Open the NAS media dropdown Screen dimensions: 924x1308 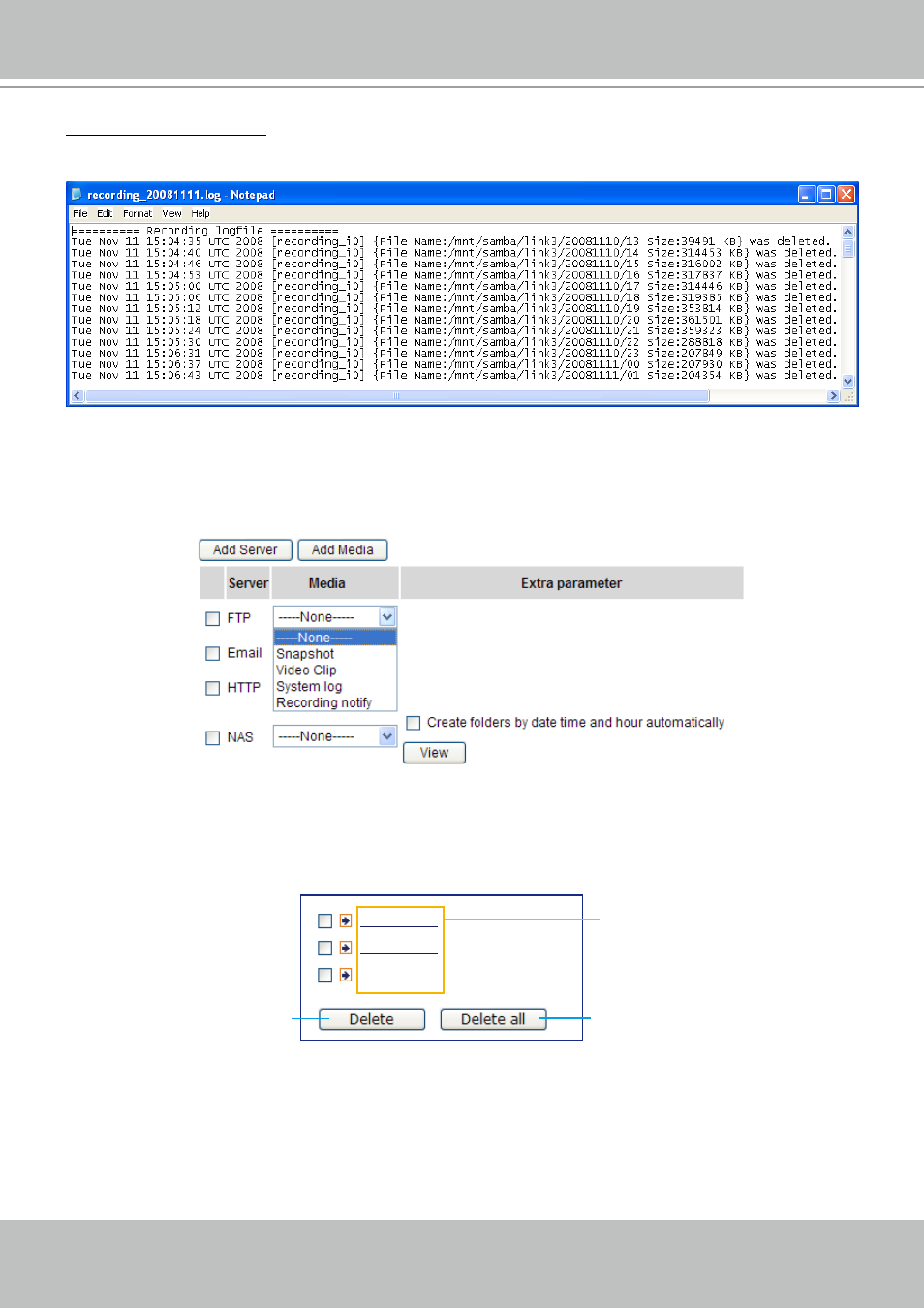coord(335,736)
